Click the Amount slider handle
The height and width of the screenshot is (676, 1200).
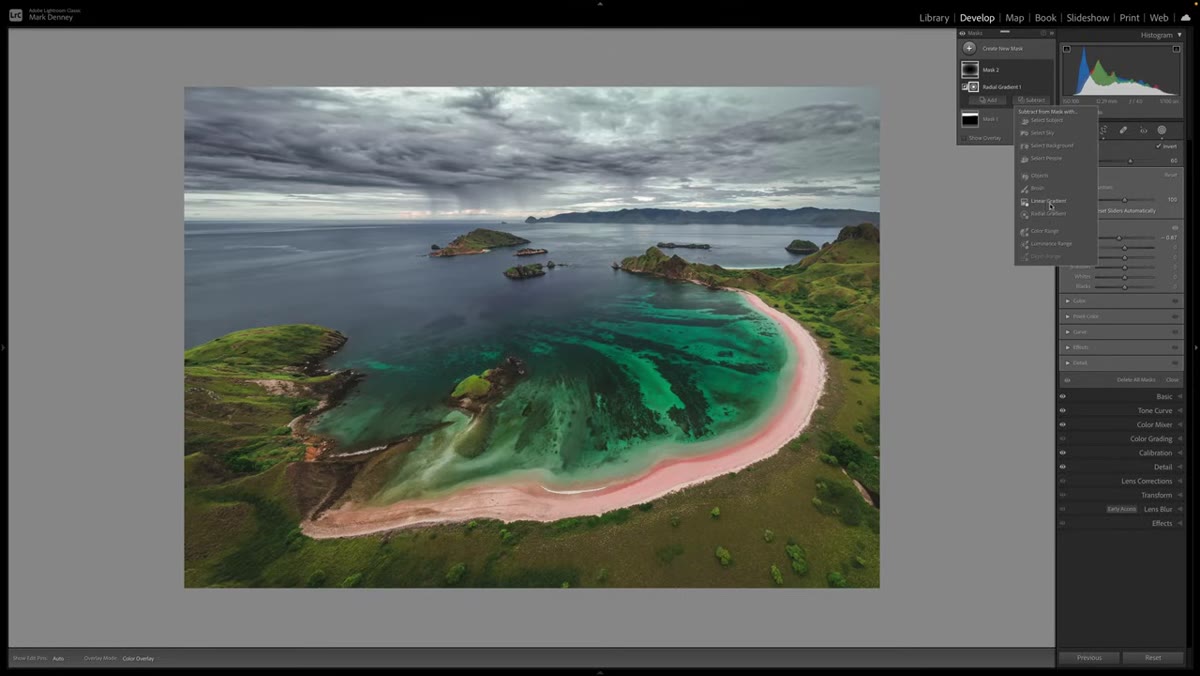tap(1124, 200)
